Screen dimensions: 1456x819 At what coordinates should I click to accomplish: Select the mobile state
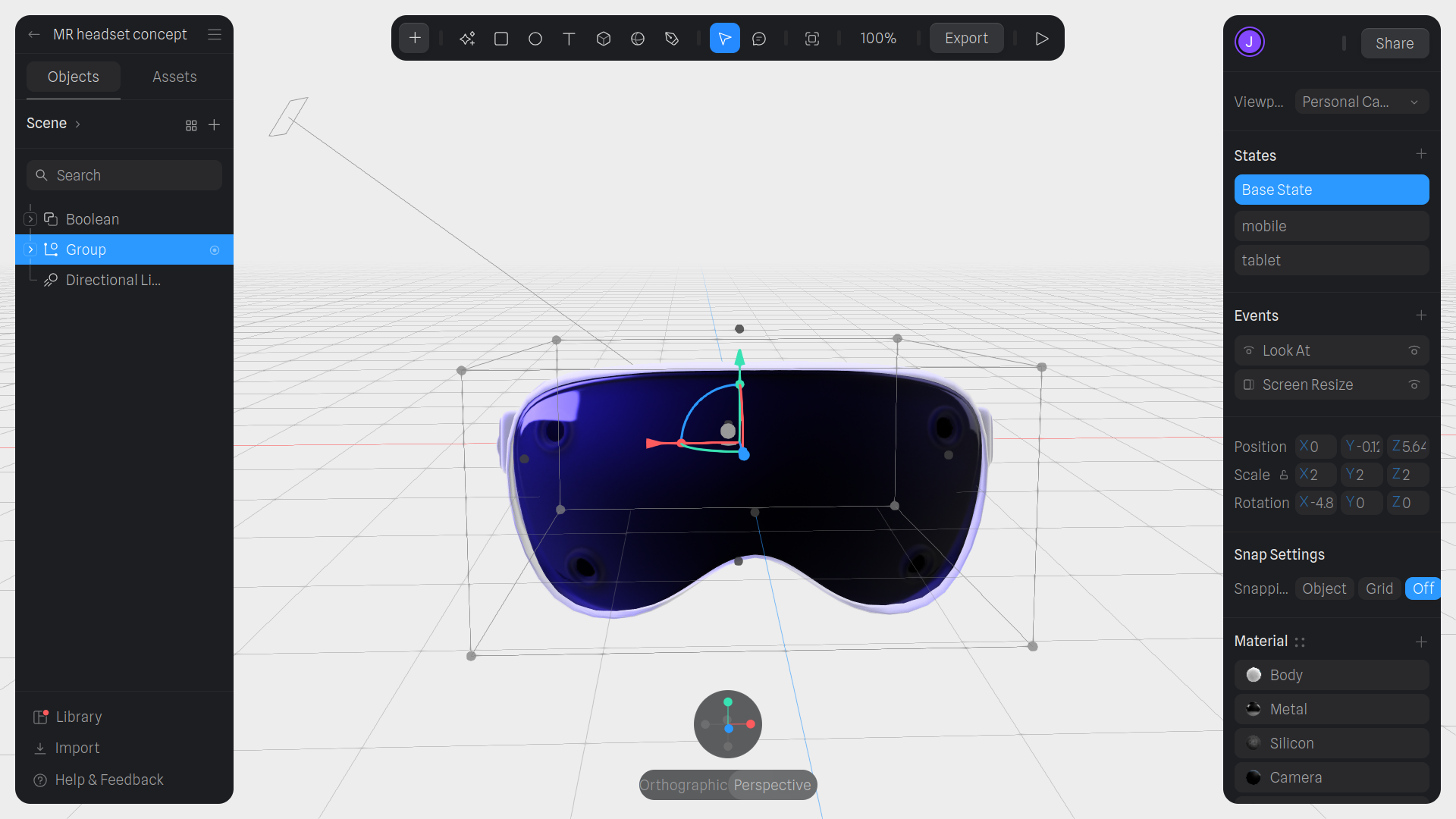click(1331, 226)
